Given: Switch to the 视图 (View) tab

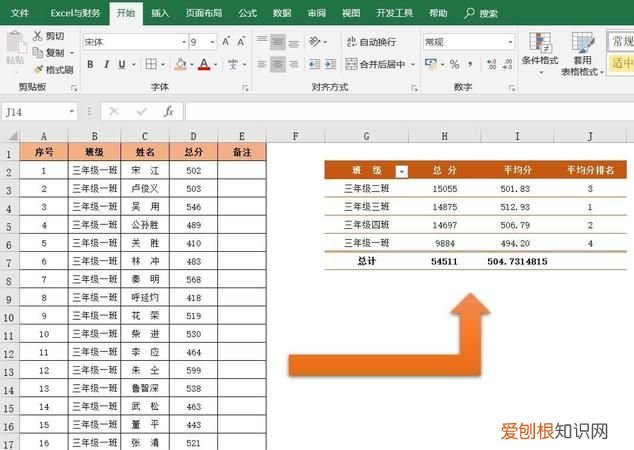Looking at the screenshot, I should click(351, 13).
